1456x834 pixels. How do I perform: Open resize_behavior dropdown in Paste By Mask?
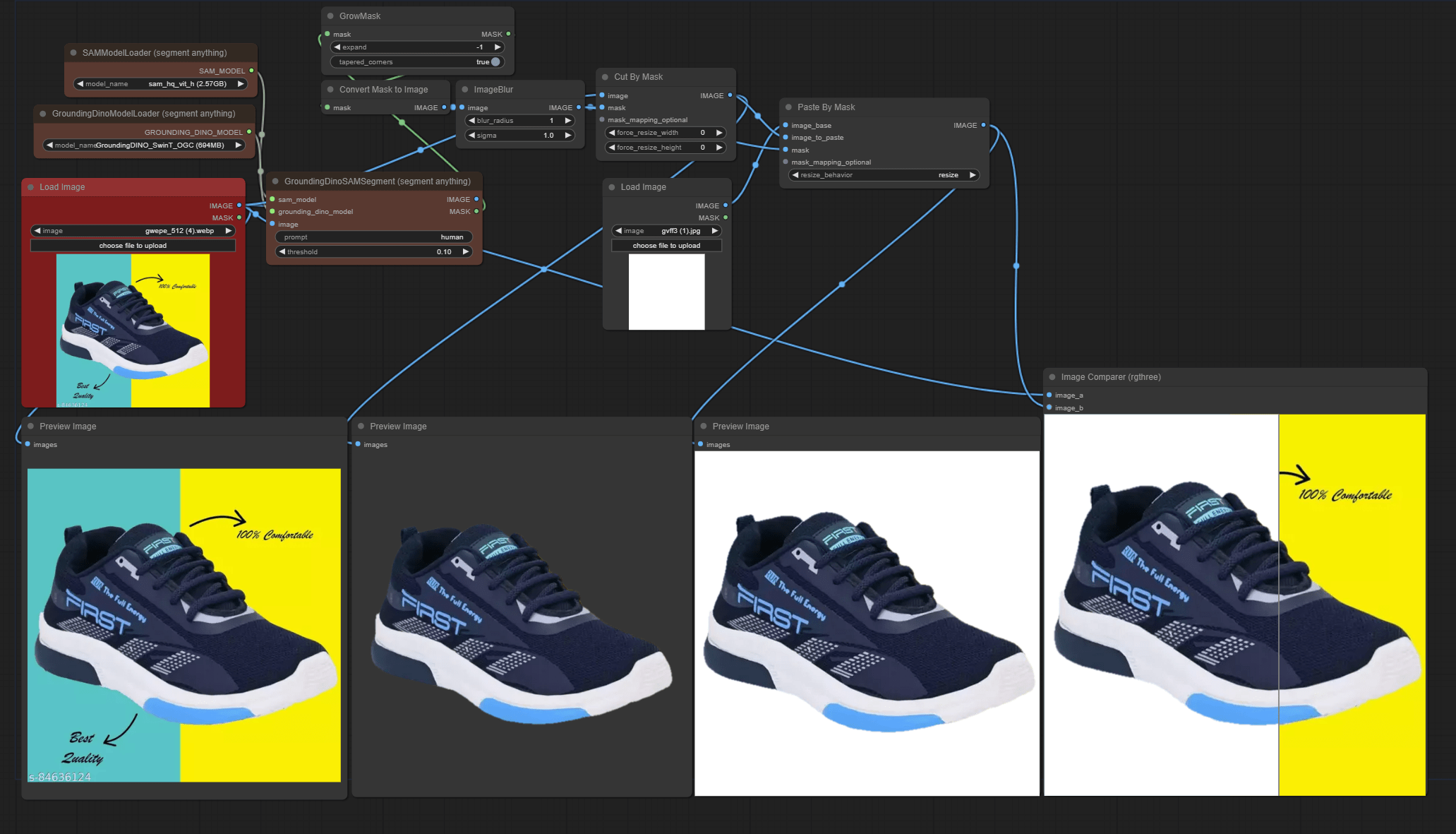click(x=884, y=175)
